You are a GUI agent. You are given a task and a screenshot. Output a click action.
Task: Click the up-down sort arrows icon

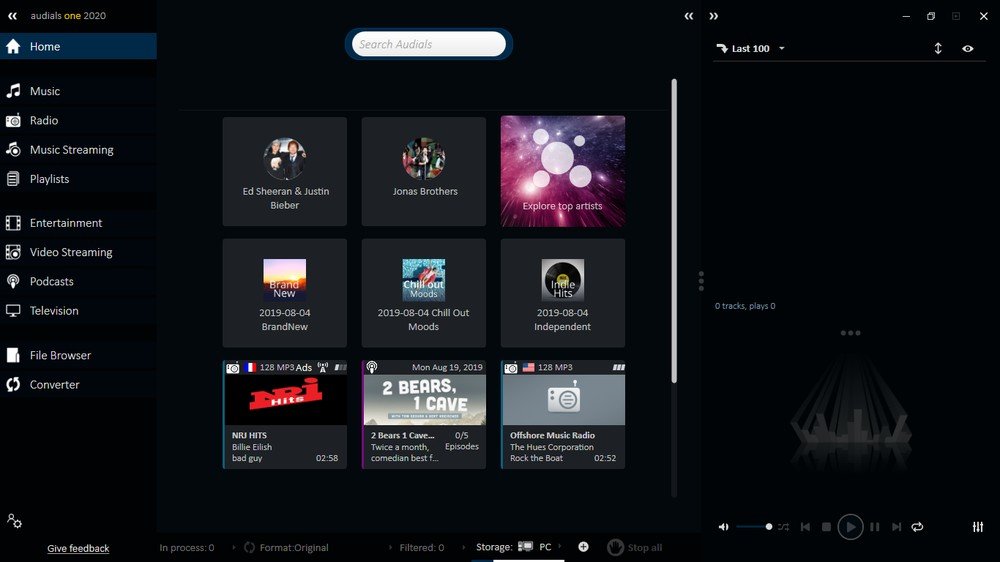[x=938, y=48]
